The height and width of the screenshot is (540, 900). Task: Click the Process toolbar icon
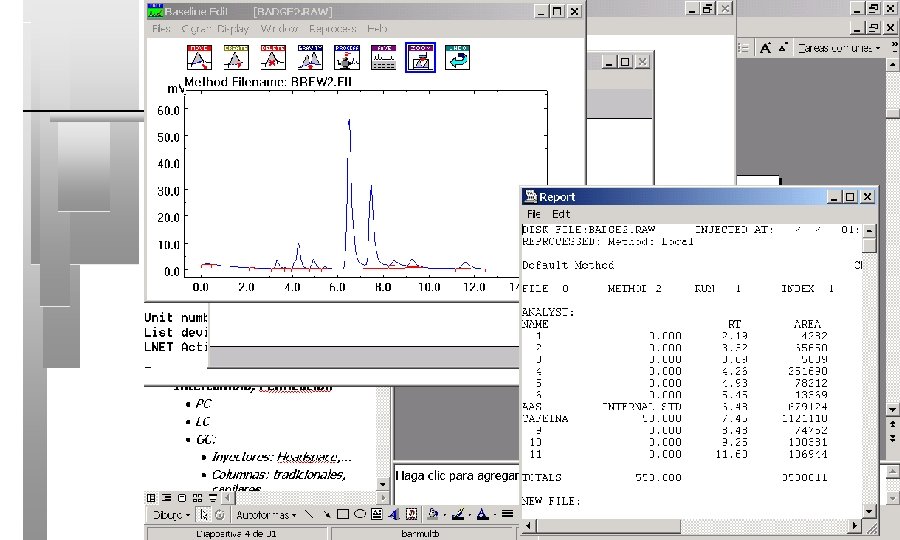pos(347,57)
